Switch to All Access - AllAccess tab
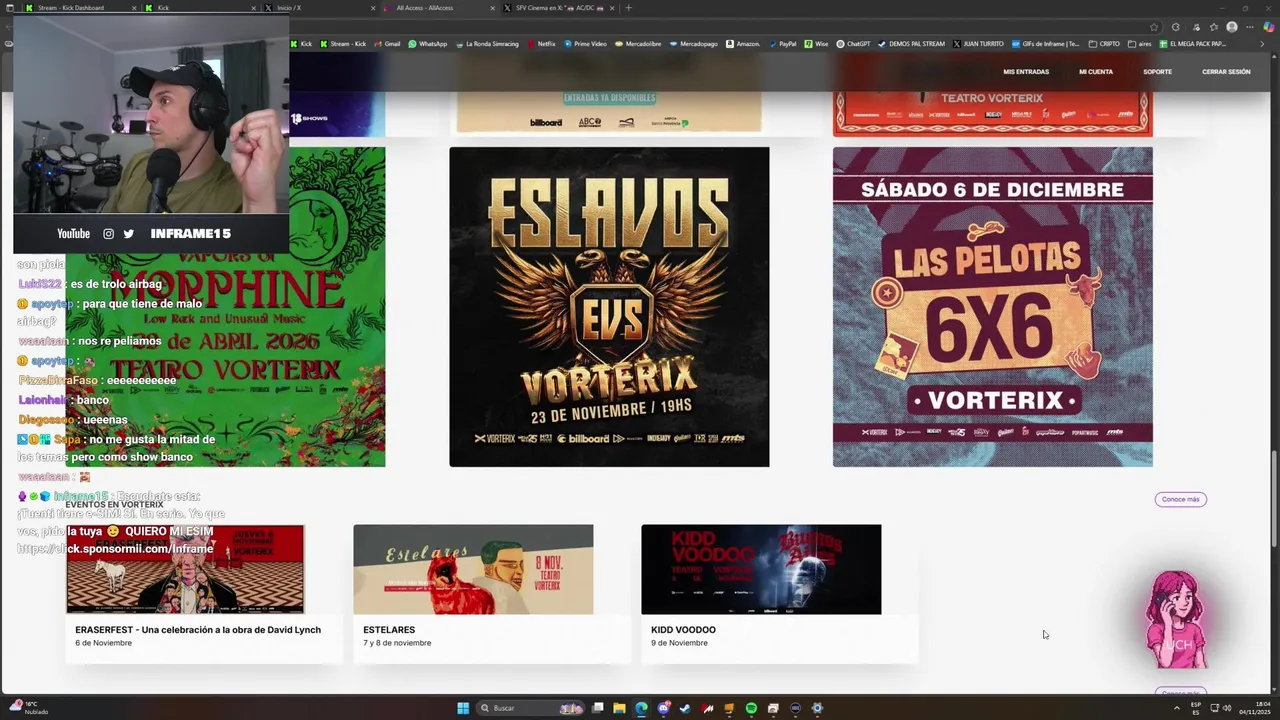Image resolution: width=1280 pixels, height=720 pixels. pos(438,8)
